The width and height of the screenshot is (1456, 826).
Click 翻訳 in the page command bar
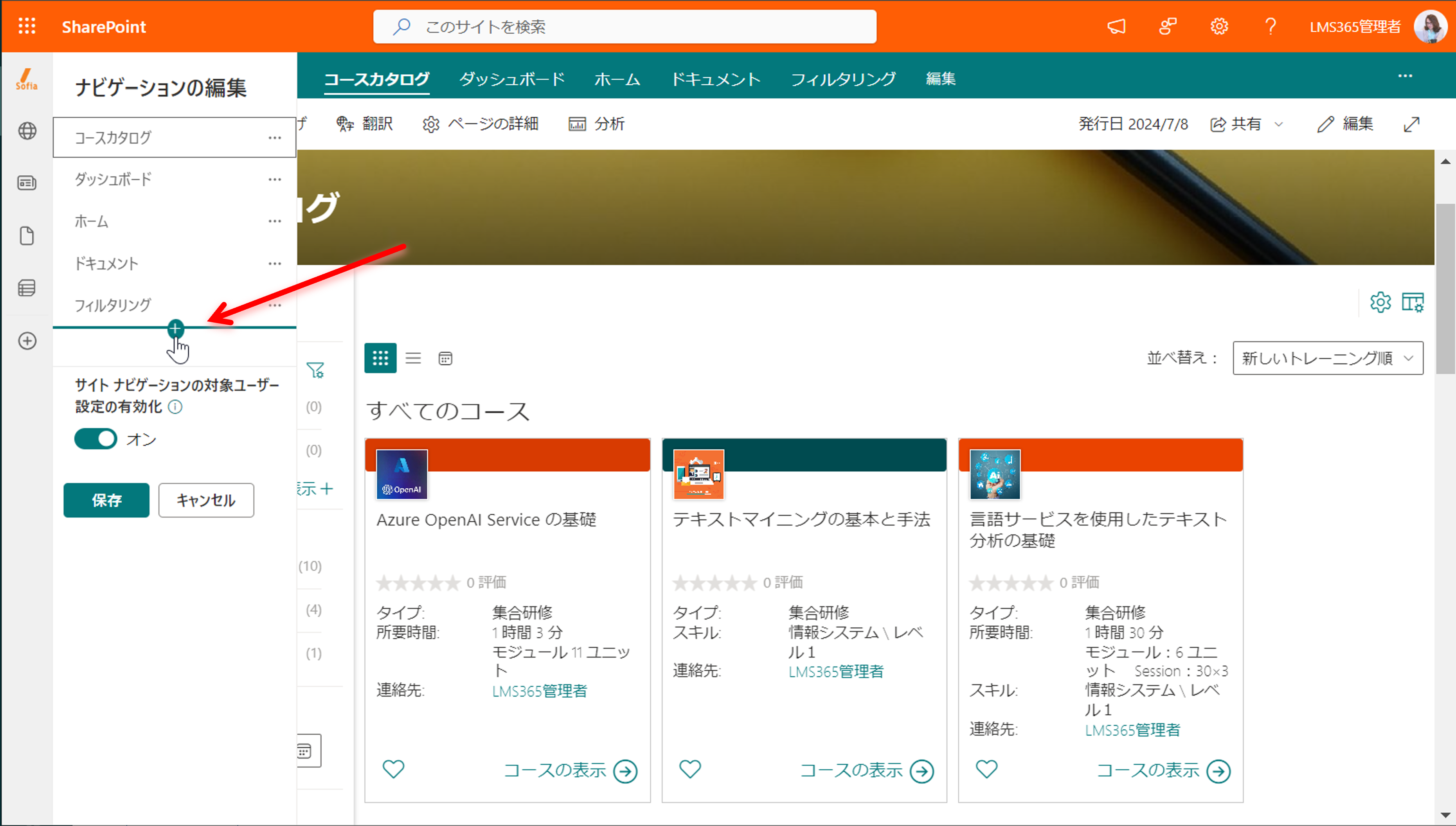coord(364,124)
